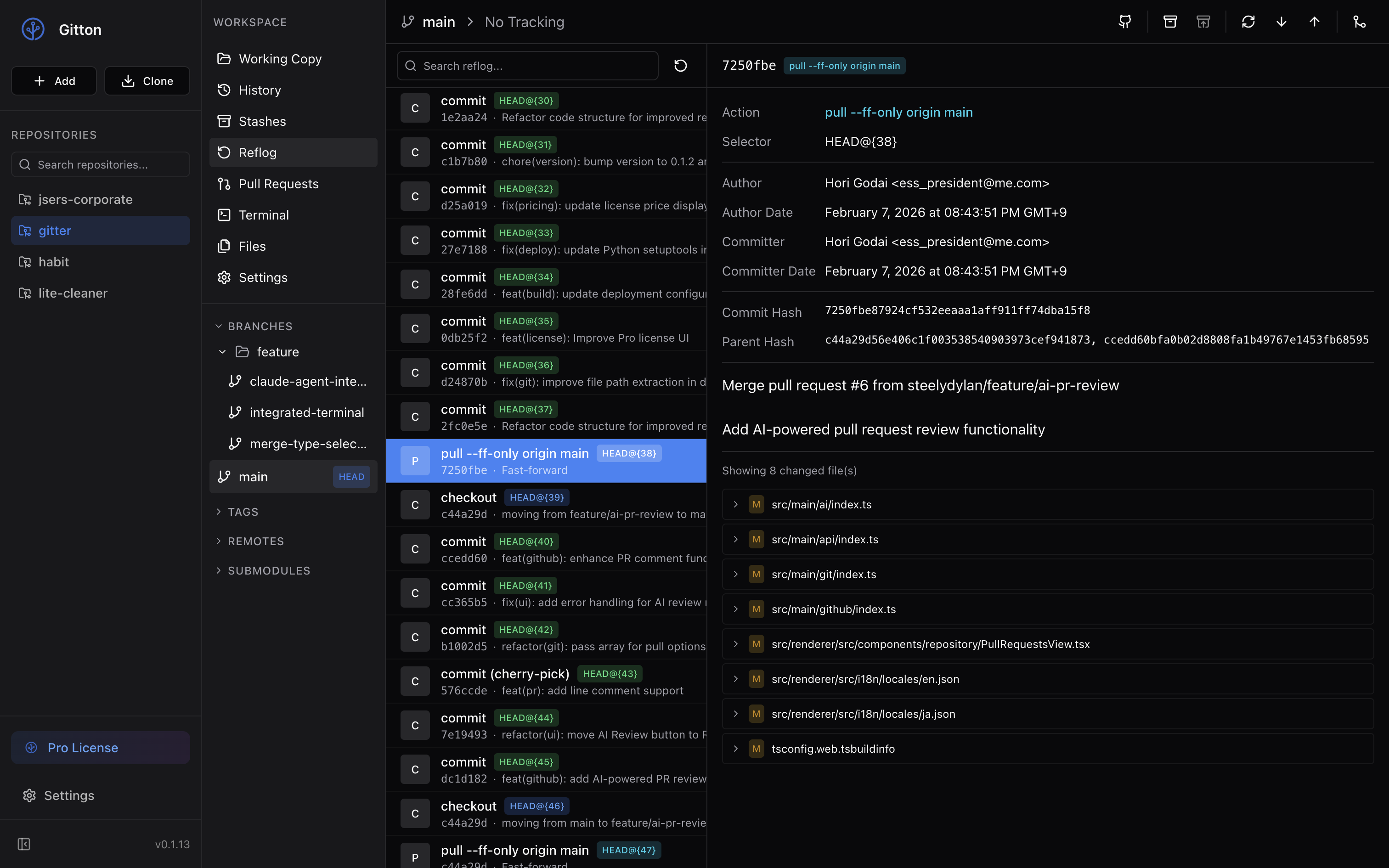The image size is (1389, 868).
Task: Open the Pull Requests workspace item
Action: pyautogui.click(x=278, y=184)
